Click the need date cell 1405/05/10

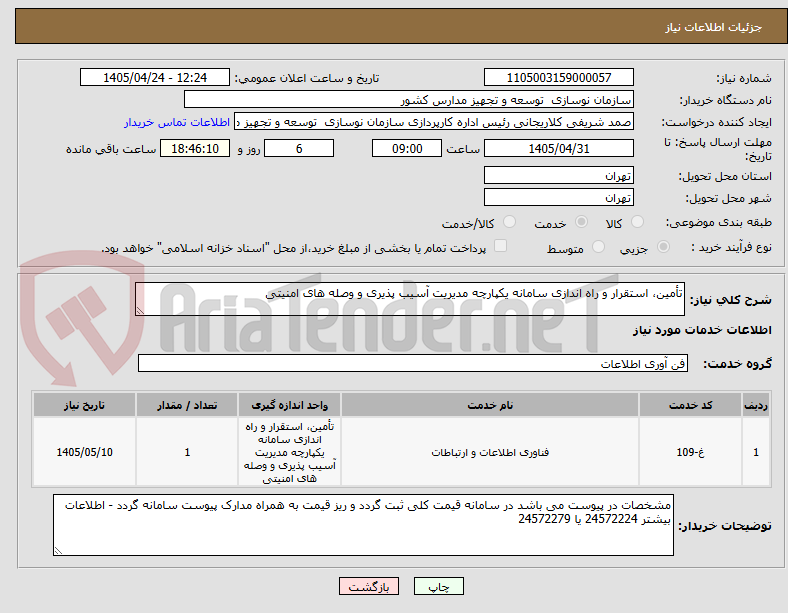point(84,452)
